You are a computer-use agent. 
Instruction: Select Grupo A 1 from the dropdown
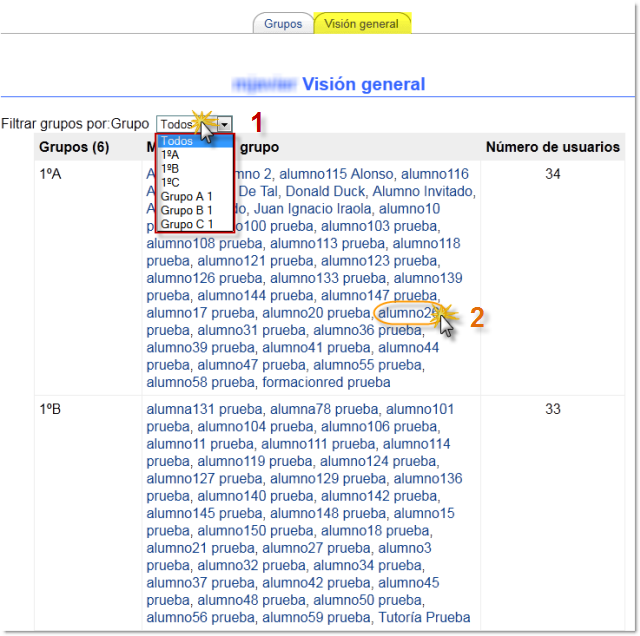coord(187,197)
